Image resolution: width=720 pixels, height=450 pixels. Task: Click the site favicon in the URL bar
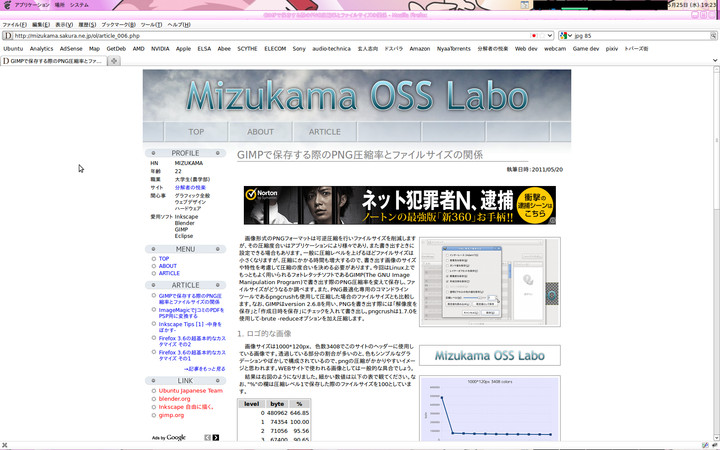(x=7, y=36)
